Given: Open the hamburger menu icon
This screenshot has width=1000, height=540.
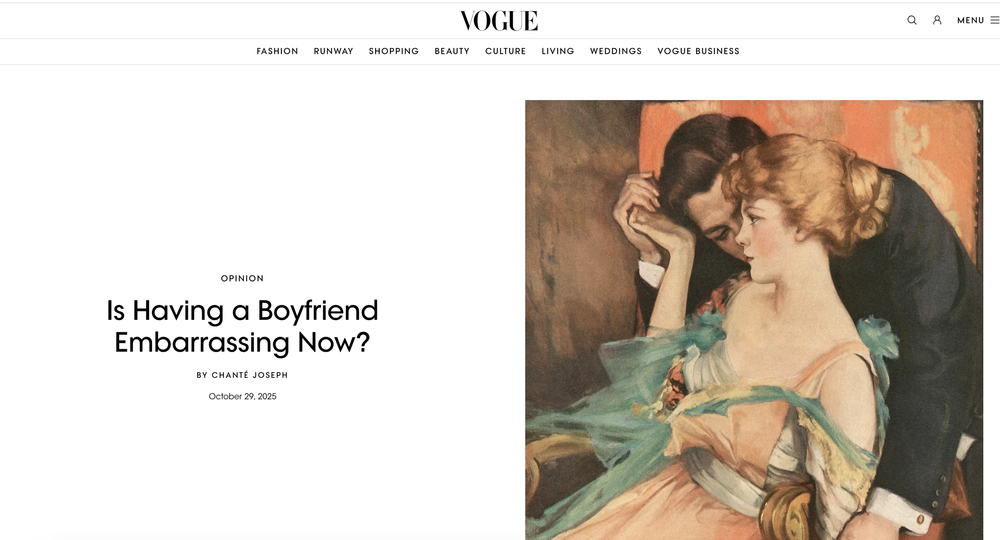Looking at the screenshot, I should 994,20.
